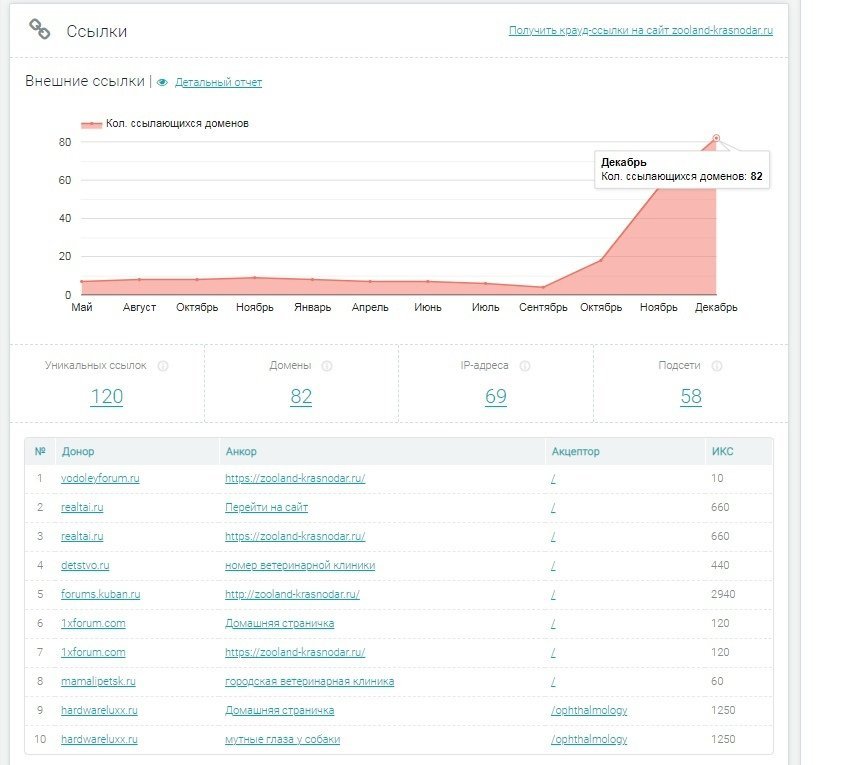The image size is (867, 765).
Task: Click the Сентябрь data point on chart
Action: (543, 287)
